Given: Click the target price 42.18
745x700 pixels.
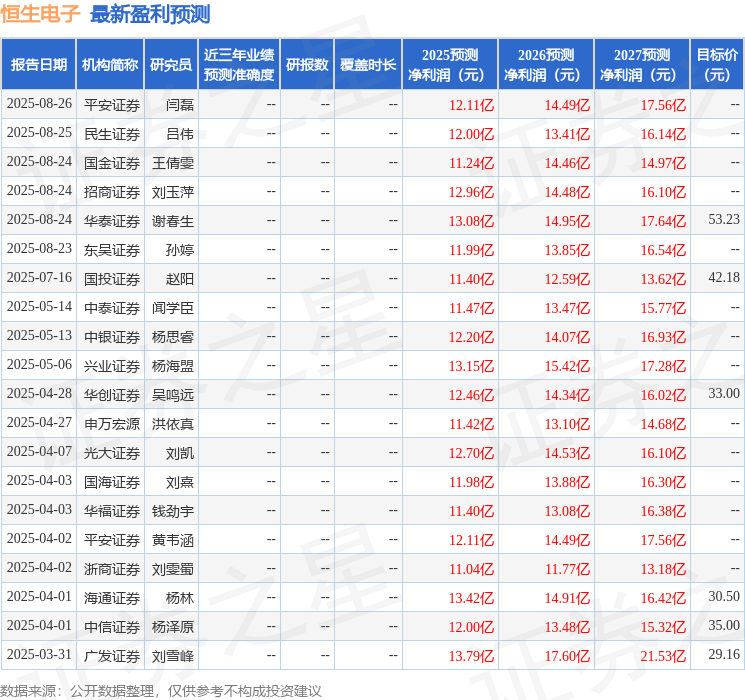Looking at the screenshot, I should point(724,278).
